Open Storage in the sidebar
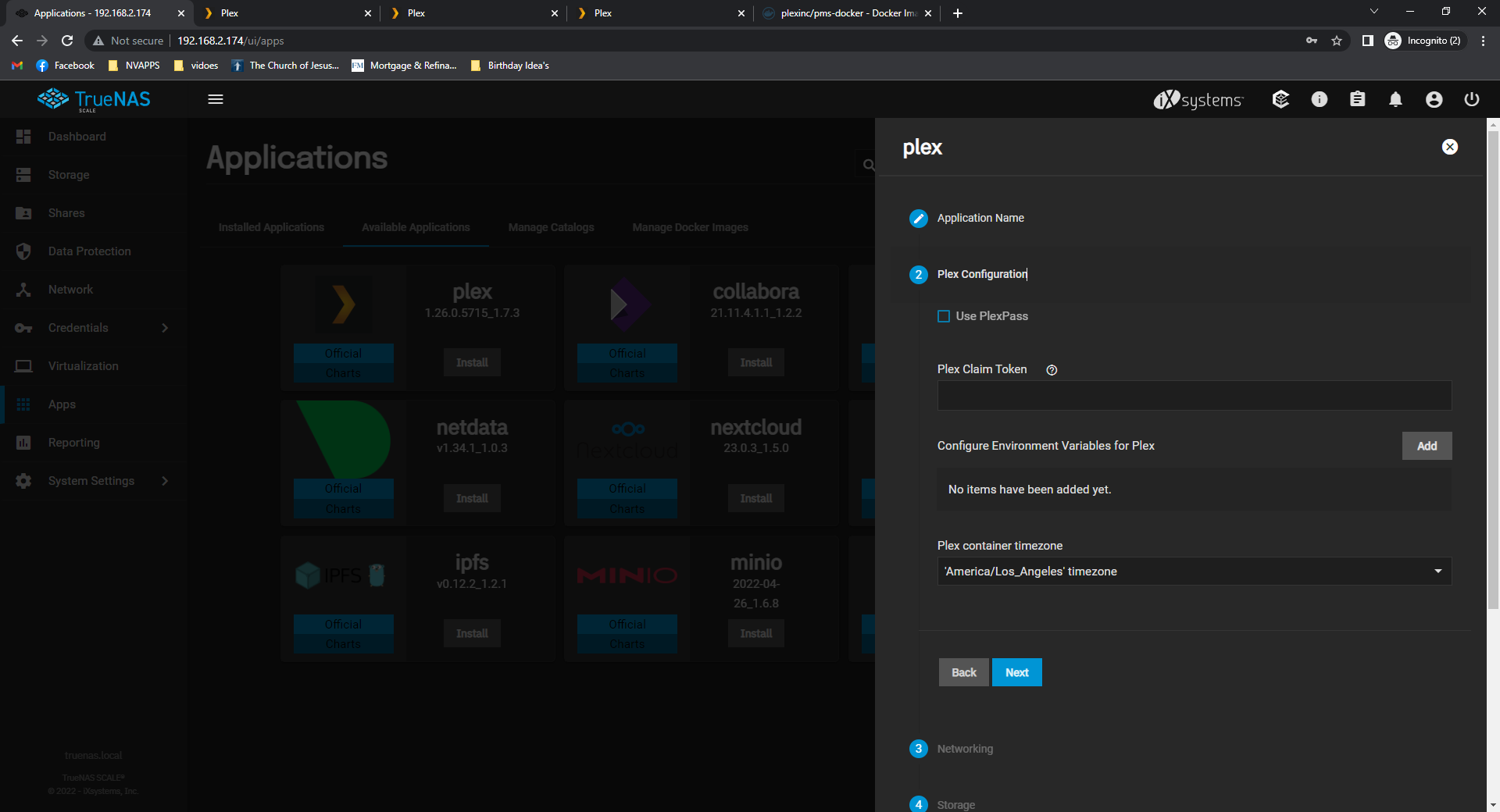This screenshot has height=812, width=1500. point(94,175)
